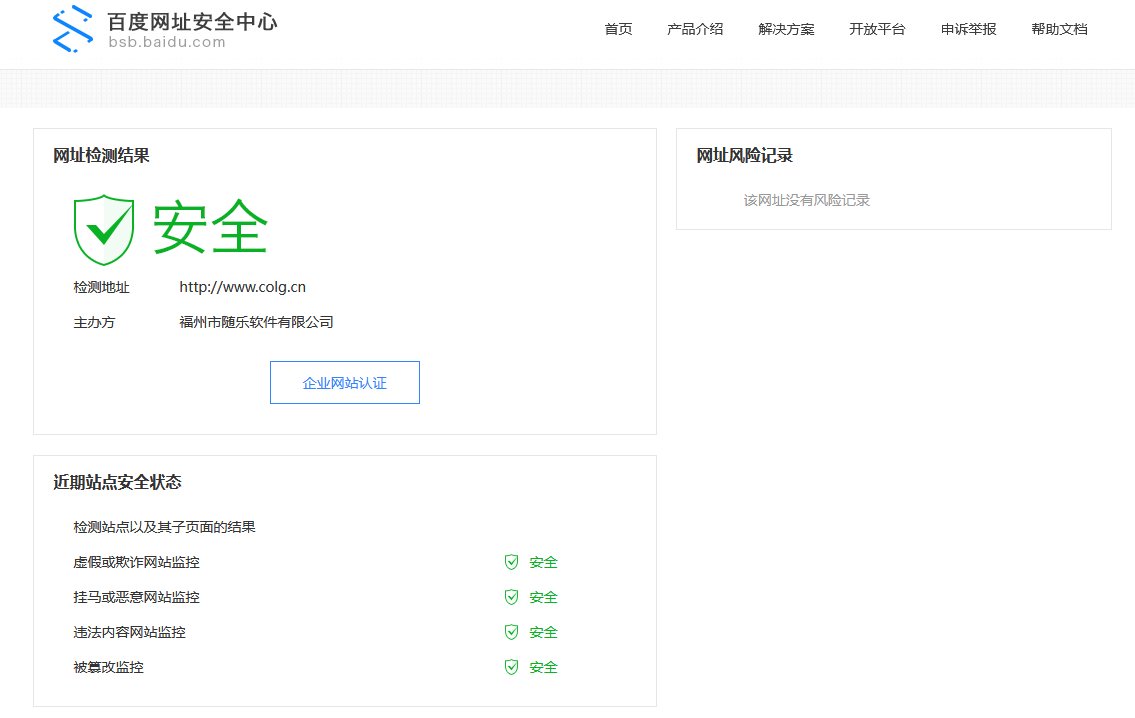This screenshot has width=1135, height=718.
Task: Click the 检测站点以及其子页面的结果 line
Action: [x=164, y=527]
